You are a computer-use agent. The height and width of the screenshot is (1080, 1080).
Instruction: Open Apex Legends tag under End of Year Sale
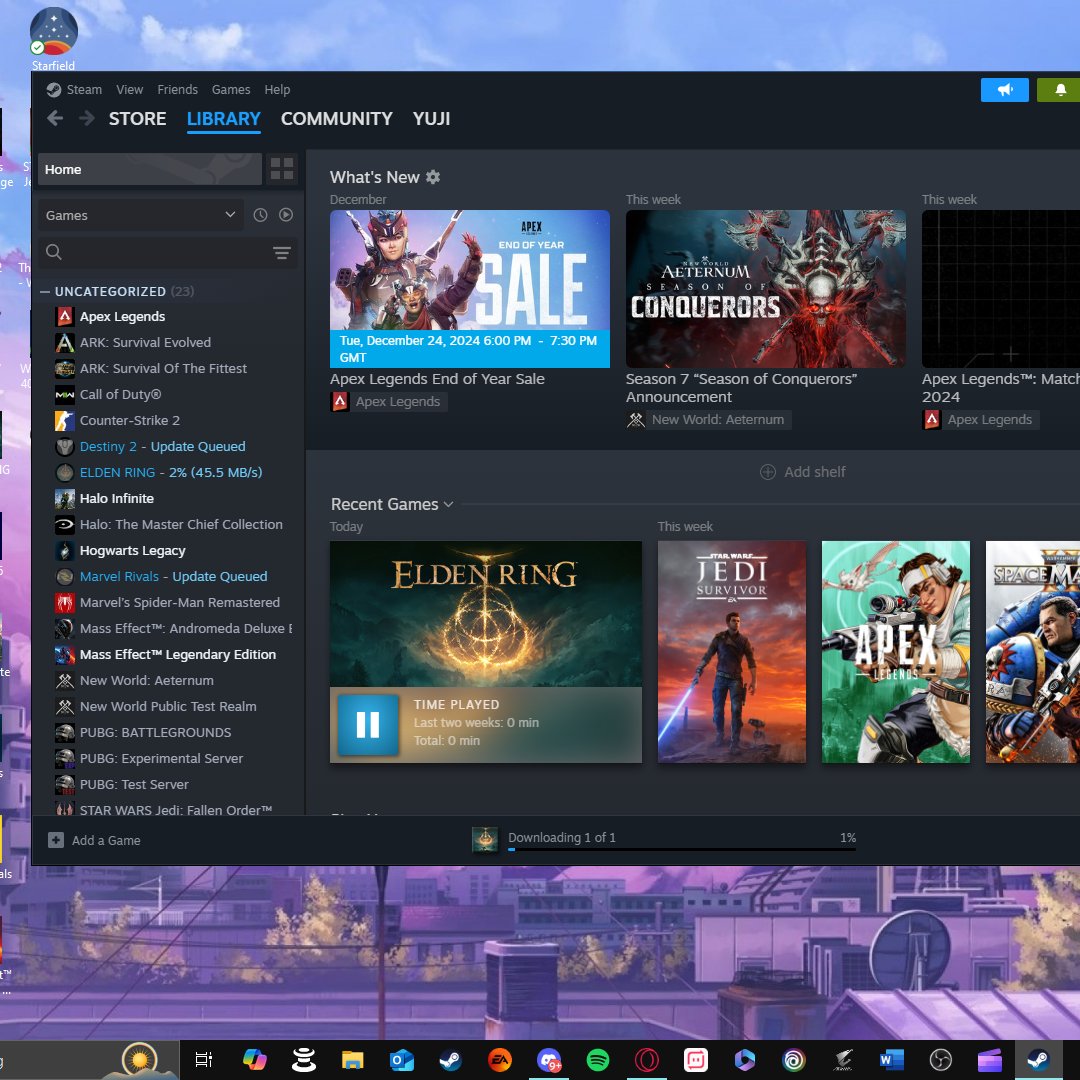click(x=389, y=402)
